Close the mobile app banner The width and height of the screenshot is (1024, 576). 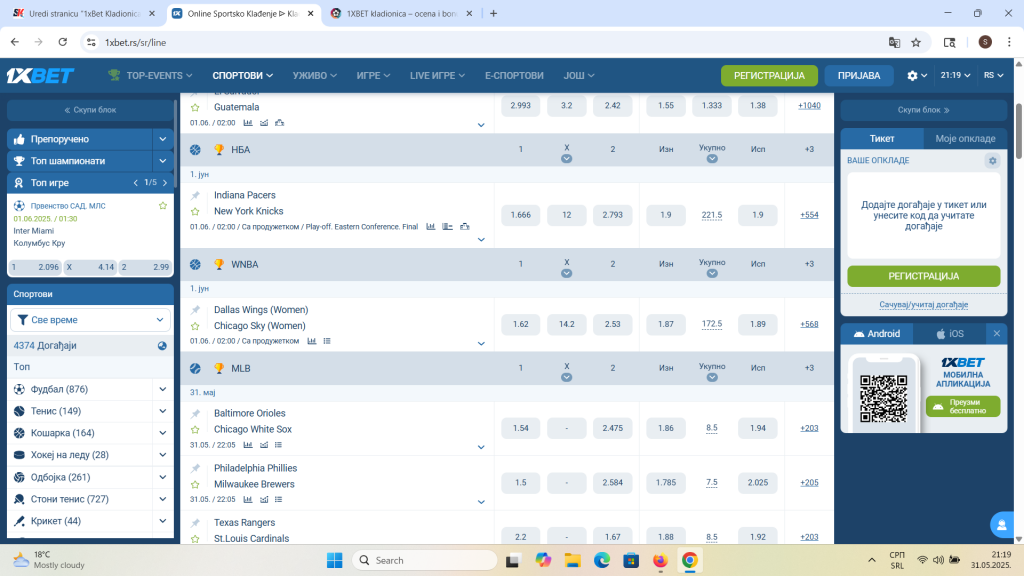point(997,334)
